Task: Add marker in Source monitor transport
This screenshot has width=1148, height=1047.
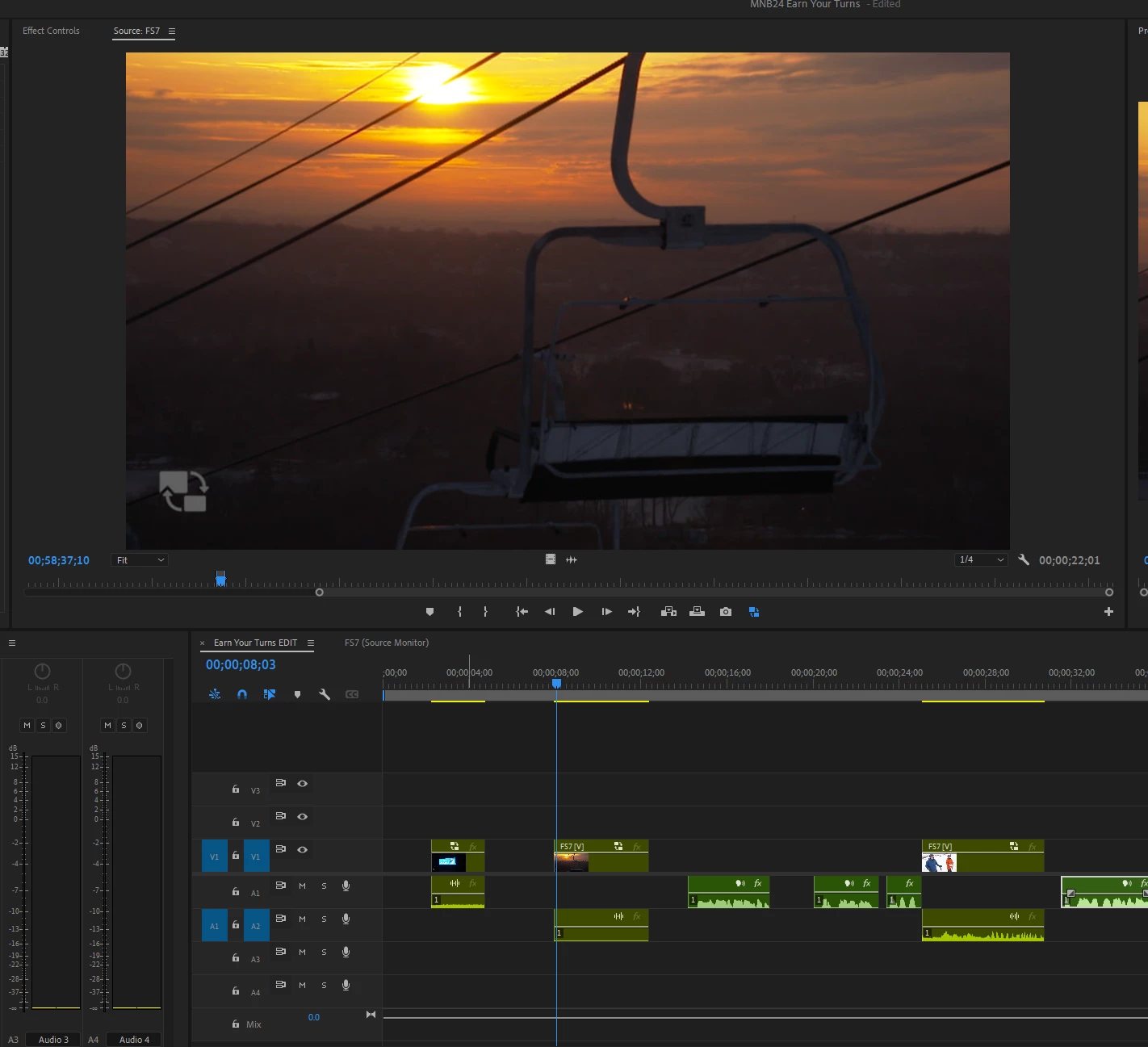Action: coord(429,612)
